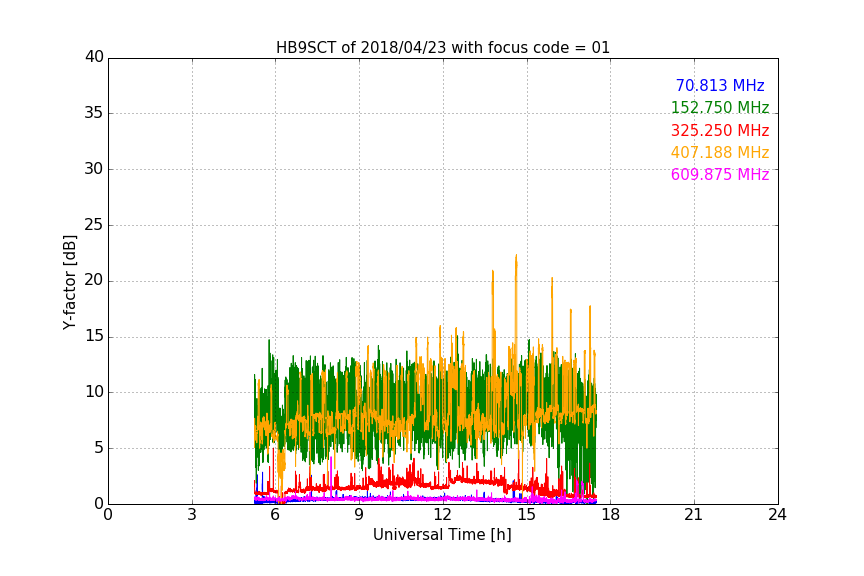Click the y-axis tick label 40

(x=94, y=57)
